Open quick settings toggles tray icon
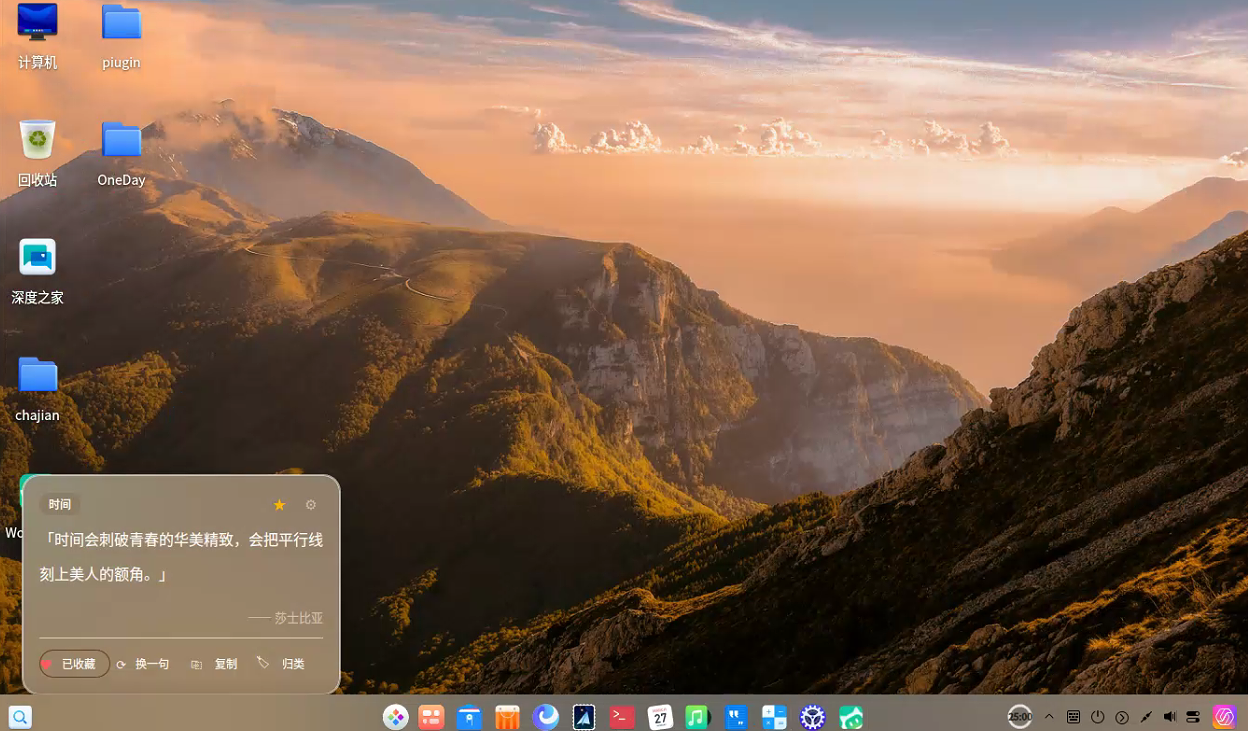This screenshot has width=1248, height=731. coord(1193,716)
